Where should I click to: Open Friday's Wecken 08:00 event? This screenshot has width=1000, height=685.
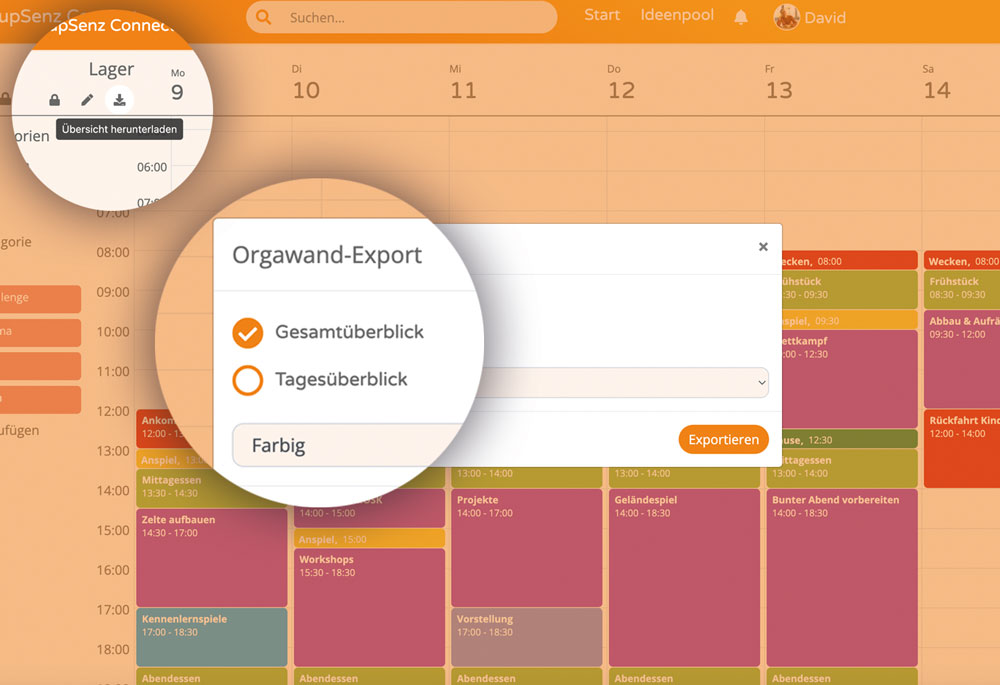[849, 260]
